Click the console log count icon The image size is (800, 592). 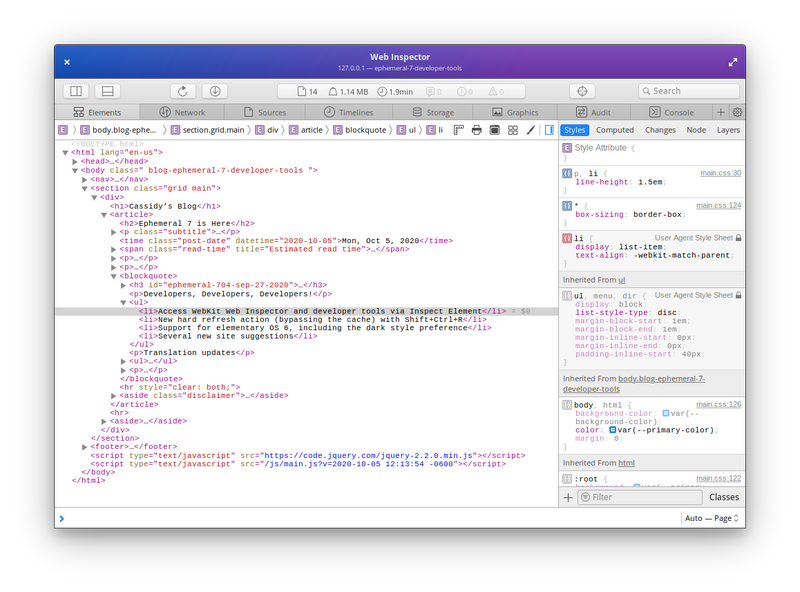434,92
